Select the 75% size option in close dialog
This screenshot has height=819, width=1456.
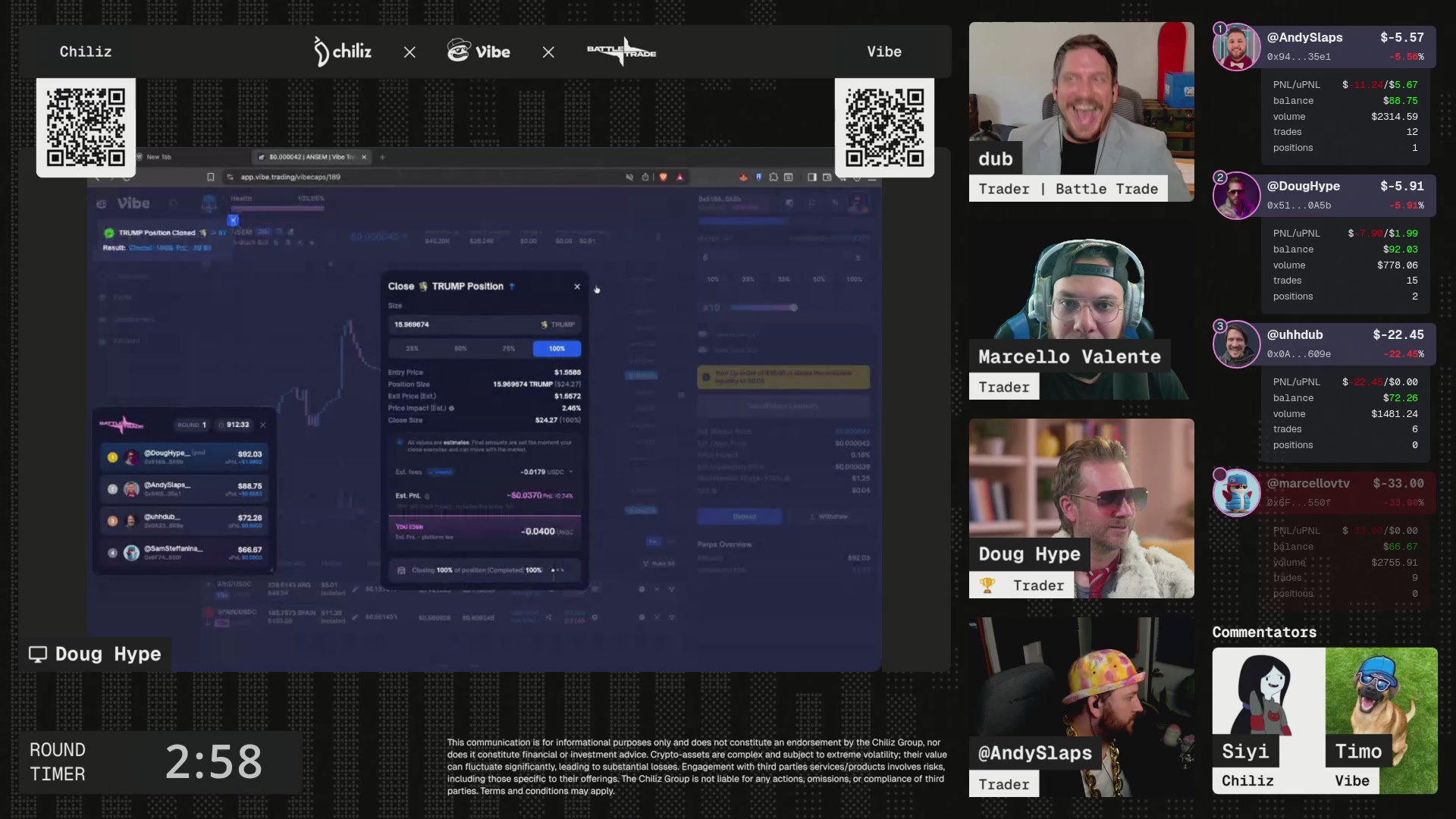(x=508, y=349)
